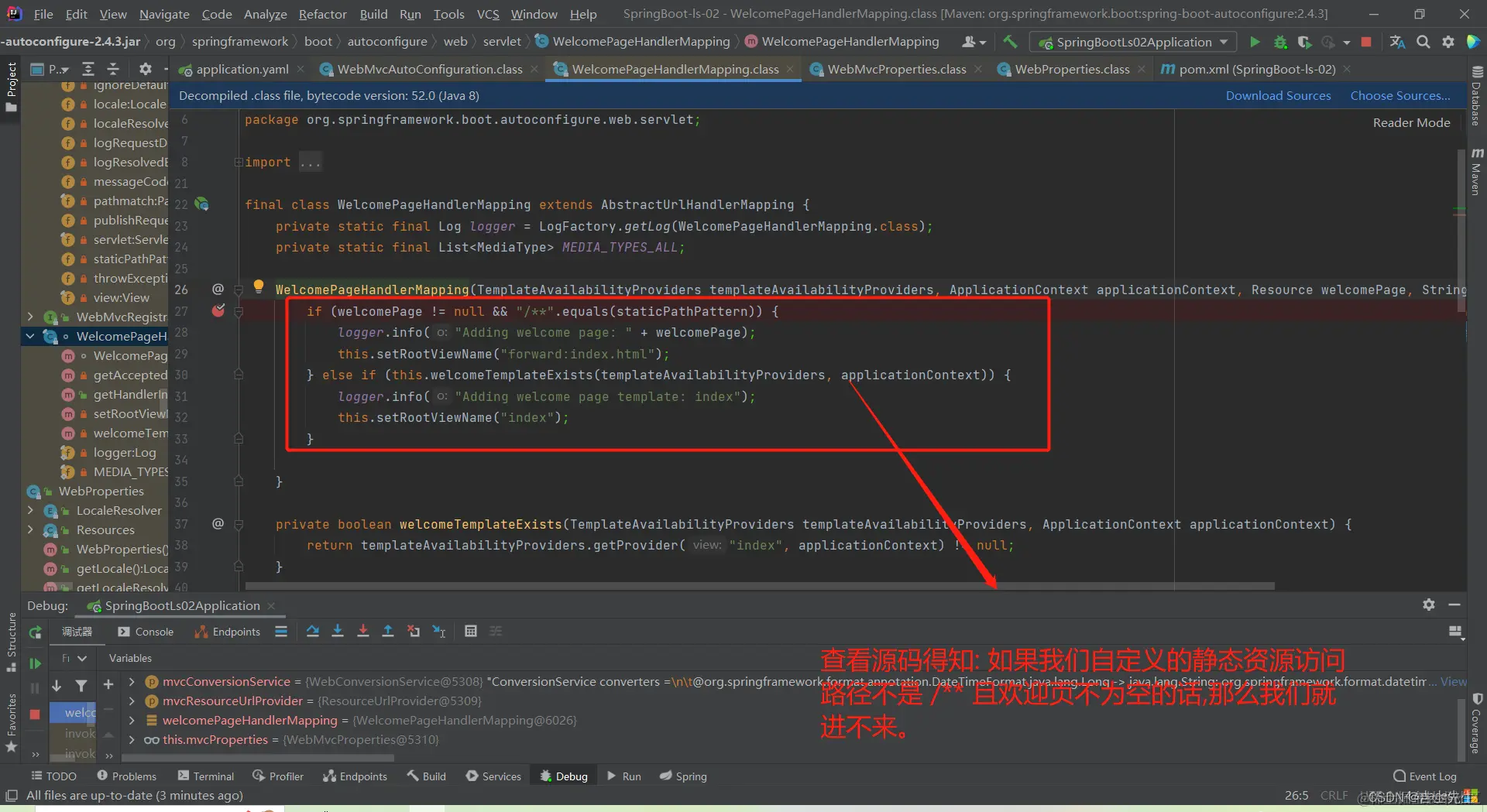Expand the welcomePageHandlerMapping variable
1487x812 pixels.
coord(132,720)
